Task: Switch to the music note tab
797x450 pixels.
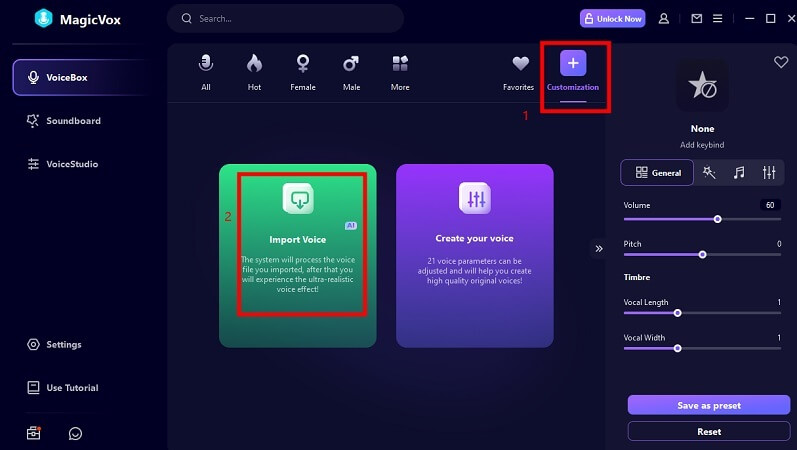Action: click(x=739, y=173)
